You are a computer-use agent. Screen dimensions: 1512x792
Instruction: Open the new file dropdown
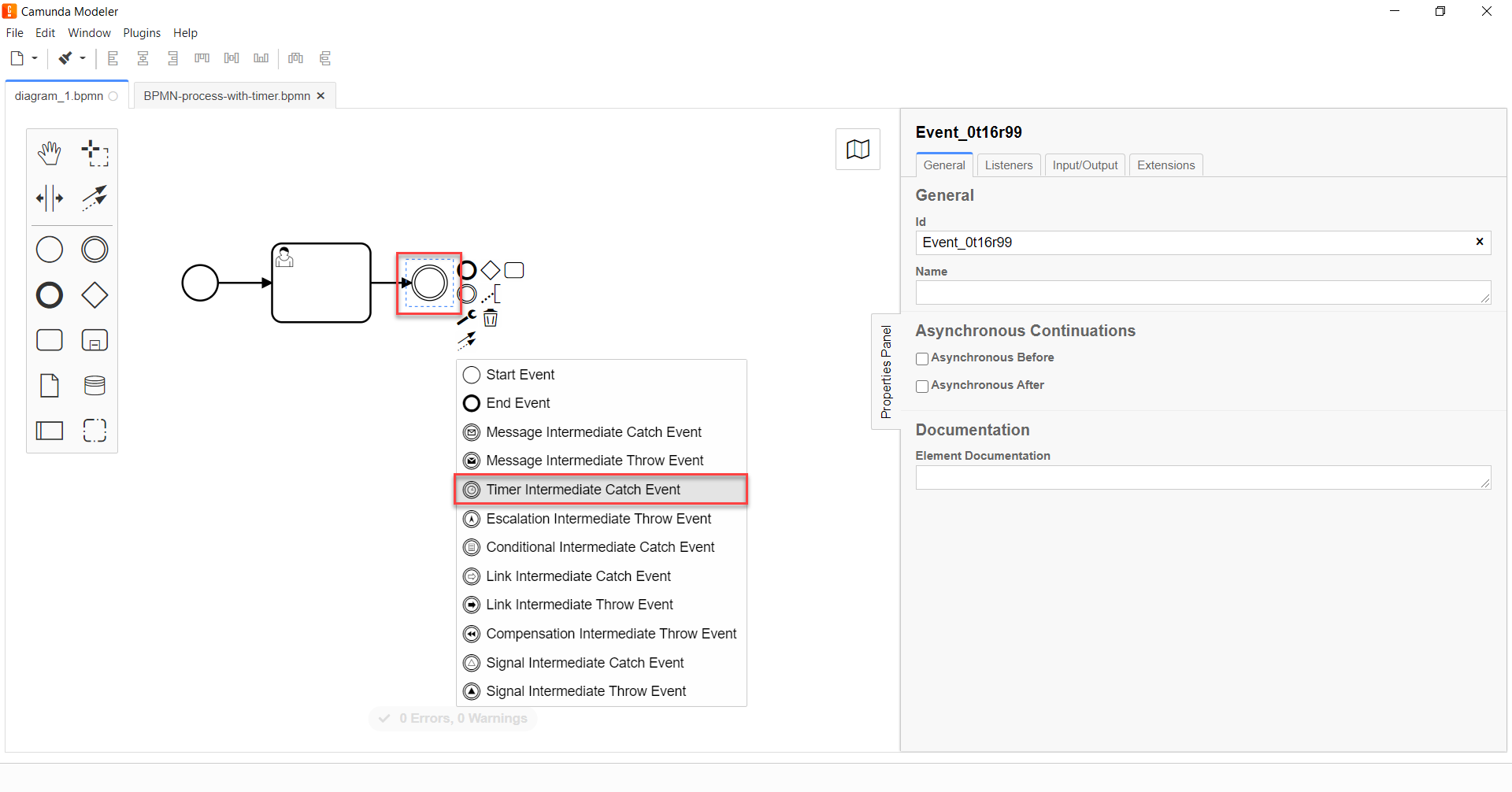point(35,58)
